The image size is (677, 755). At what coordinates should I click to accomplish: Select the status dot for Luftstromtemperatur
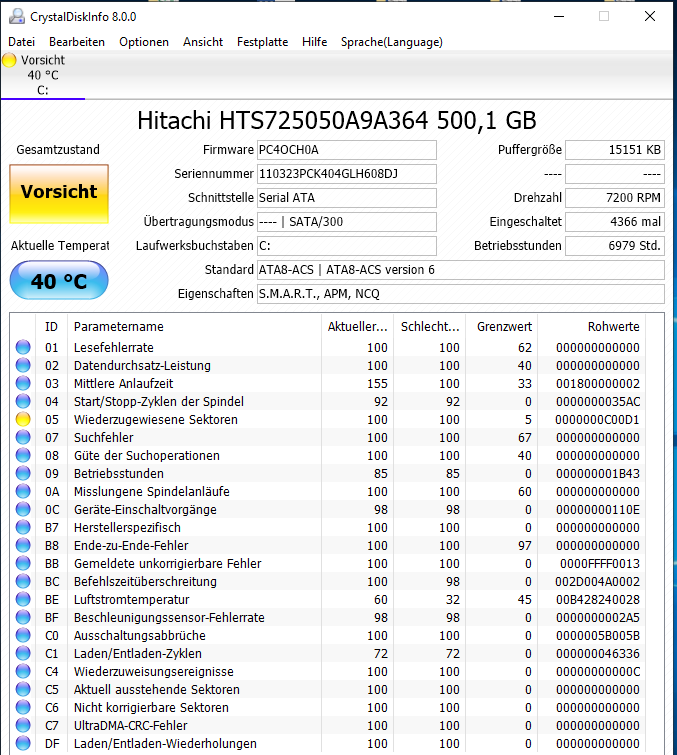coord(23,599)
